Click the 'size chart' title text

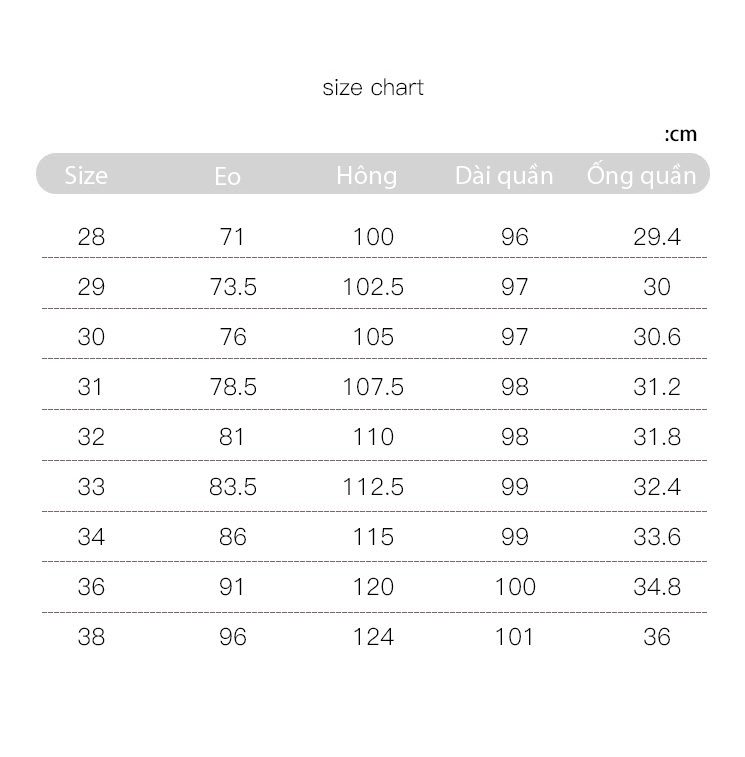(x=373, y=88)
